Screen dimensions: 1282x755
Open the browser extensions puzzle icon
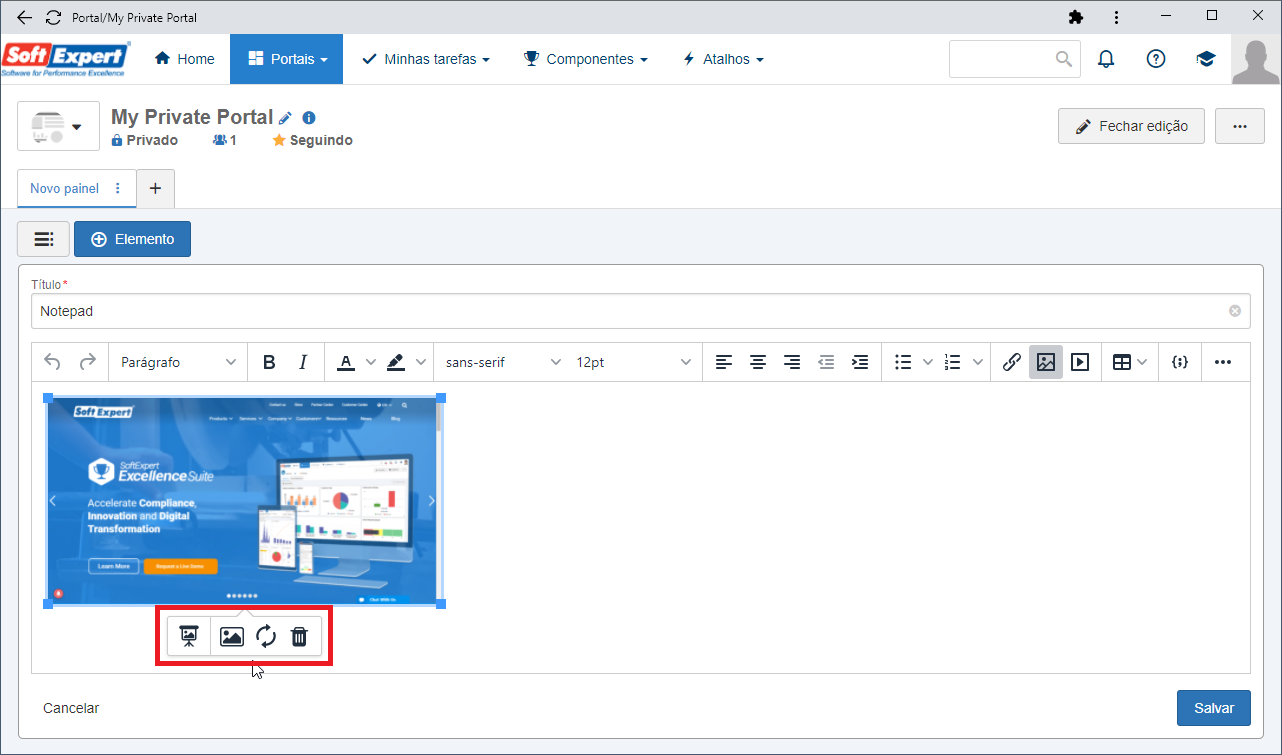pos(1076,17)
